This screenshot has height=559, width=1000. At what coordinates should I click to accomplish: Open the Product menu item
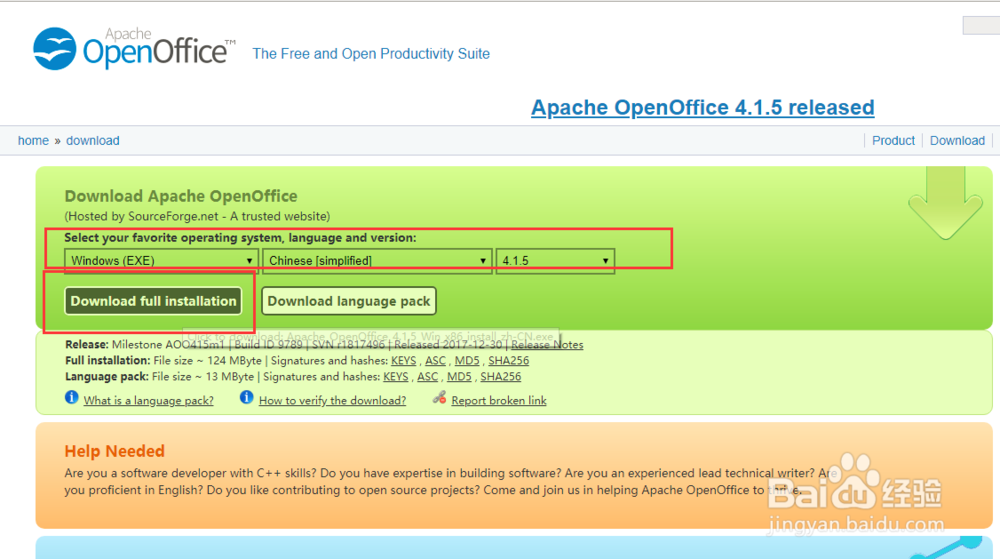tap(893, 140)
